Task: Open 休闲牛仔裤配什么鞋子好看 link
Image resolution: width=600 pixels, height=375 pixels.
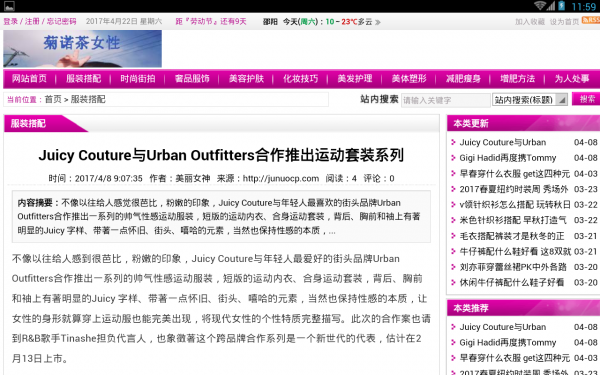Action: pos(512,283)
